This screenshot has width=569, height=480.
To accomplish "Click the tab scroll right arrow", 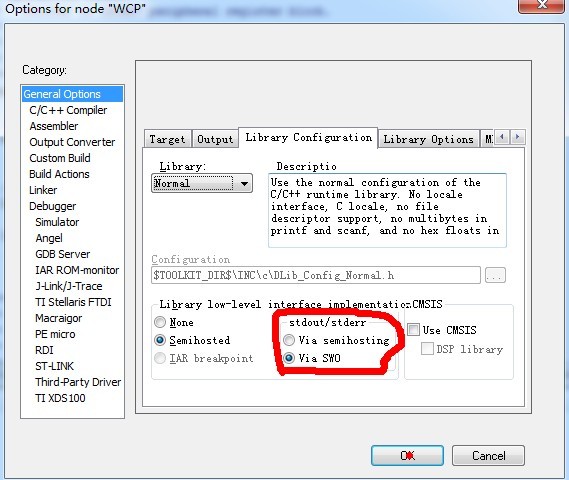I will 517,137.
